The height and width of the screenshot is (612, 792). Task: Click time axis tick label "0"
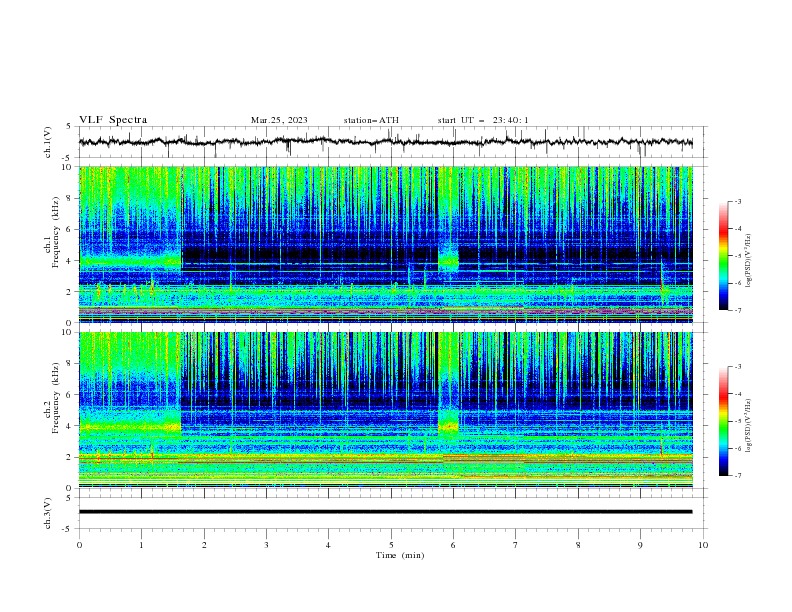[79, 545]
